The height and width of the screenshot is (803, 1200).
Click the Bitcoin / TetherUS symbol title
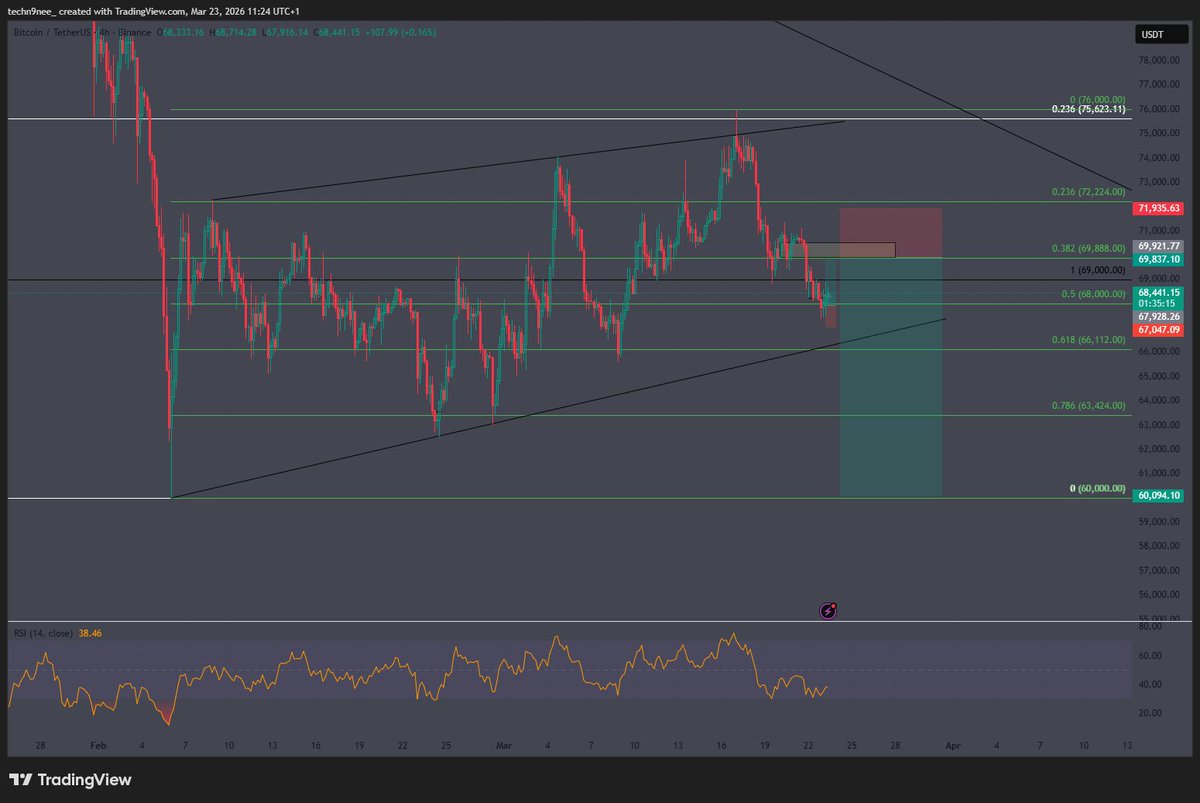pos(51,33)
